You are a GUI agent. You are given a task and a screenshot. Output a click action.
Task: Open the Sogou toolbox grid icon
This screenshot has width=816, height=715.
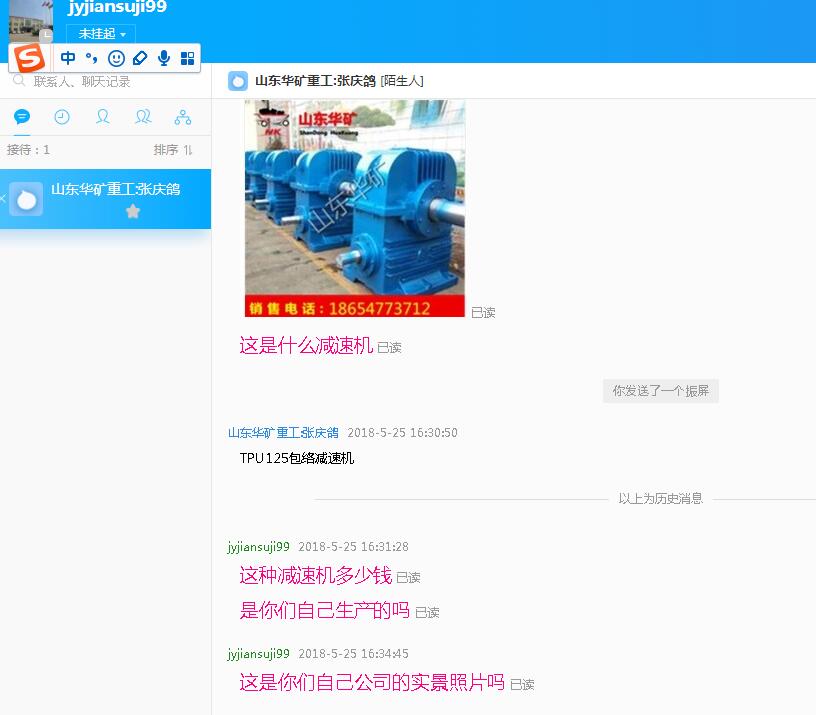tap(187, 57)
